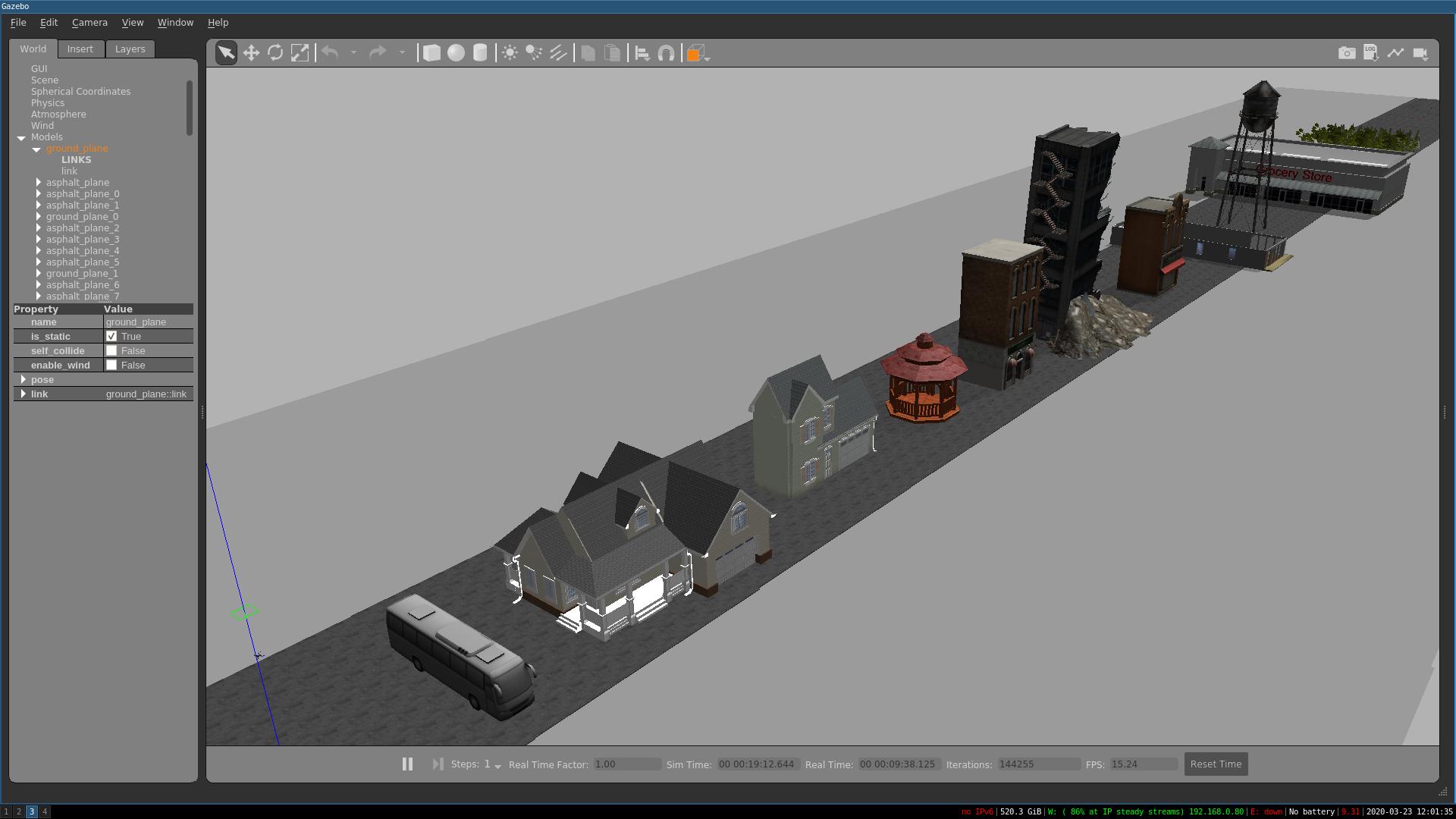1456x819 pixels.
Task: Expand the asphalt_plane_0 model
Action: (39, 194)
